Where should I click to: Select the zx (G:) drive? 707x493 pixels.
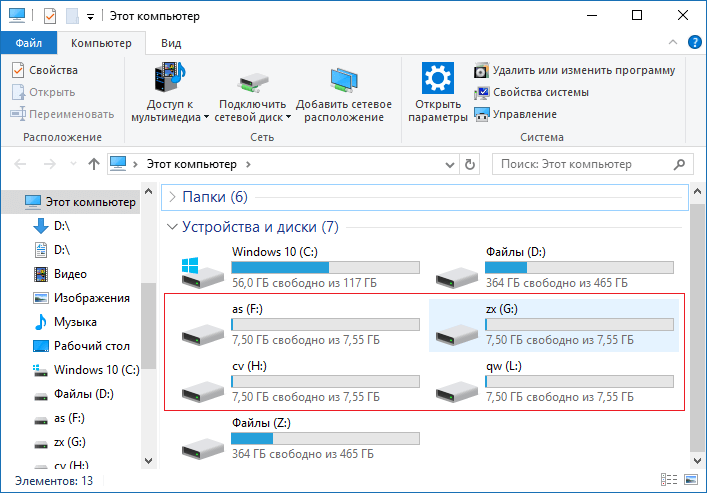pyautogui.click(x=554, y=325)
